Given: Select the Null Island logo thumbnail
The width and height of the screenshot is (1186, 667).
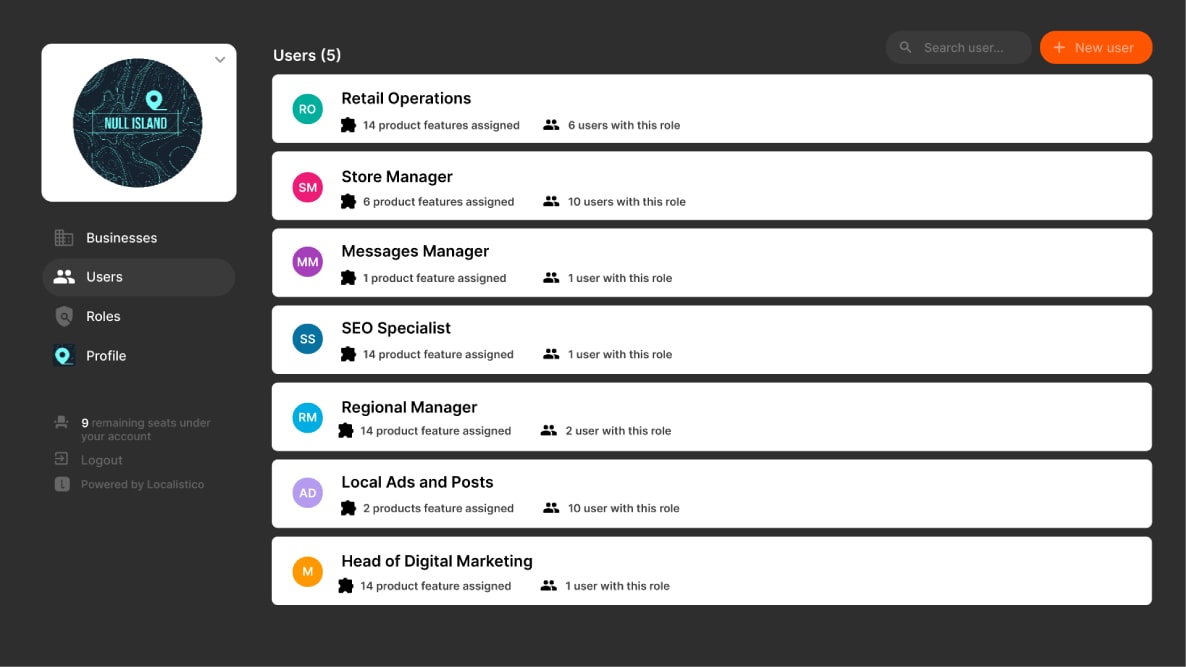Looking at the screenshot, I should pos(138,123).
